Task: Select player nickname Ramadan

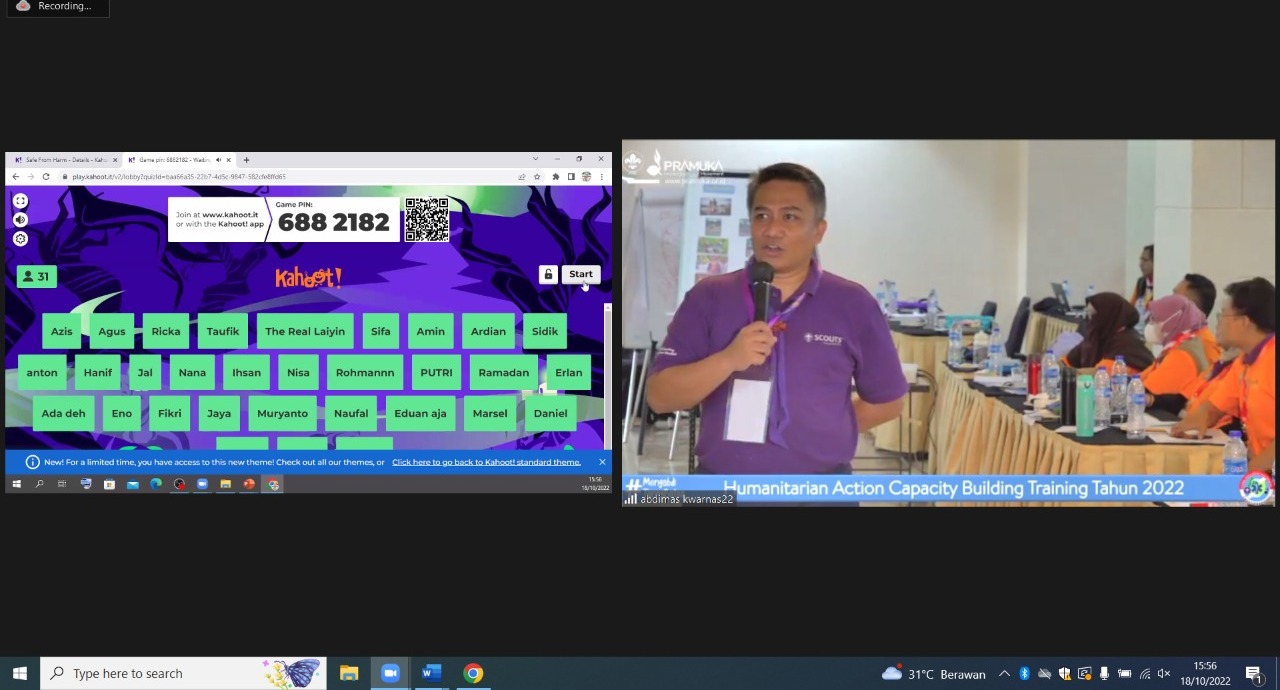Action: click(x=504, y=372)
